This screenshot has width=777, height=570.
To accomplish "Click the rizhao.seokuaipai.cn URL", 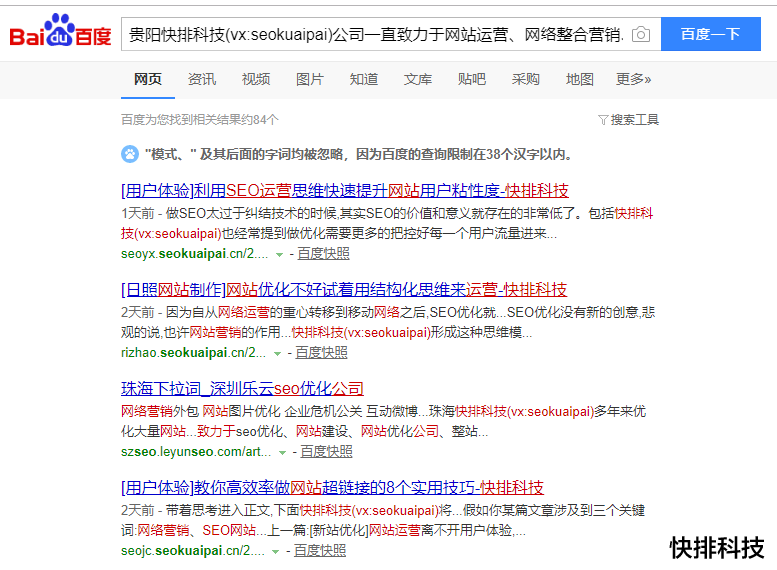I will [193, 353].
